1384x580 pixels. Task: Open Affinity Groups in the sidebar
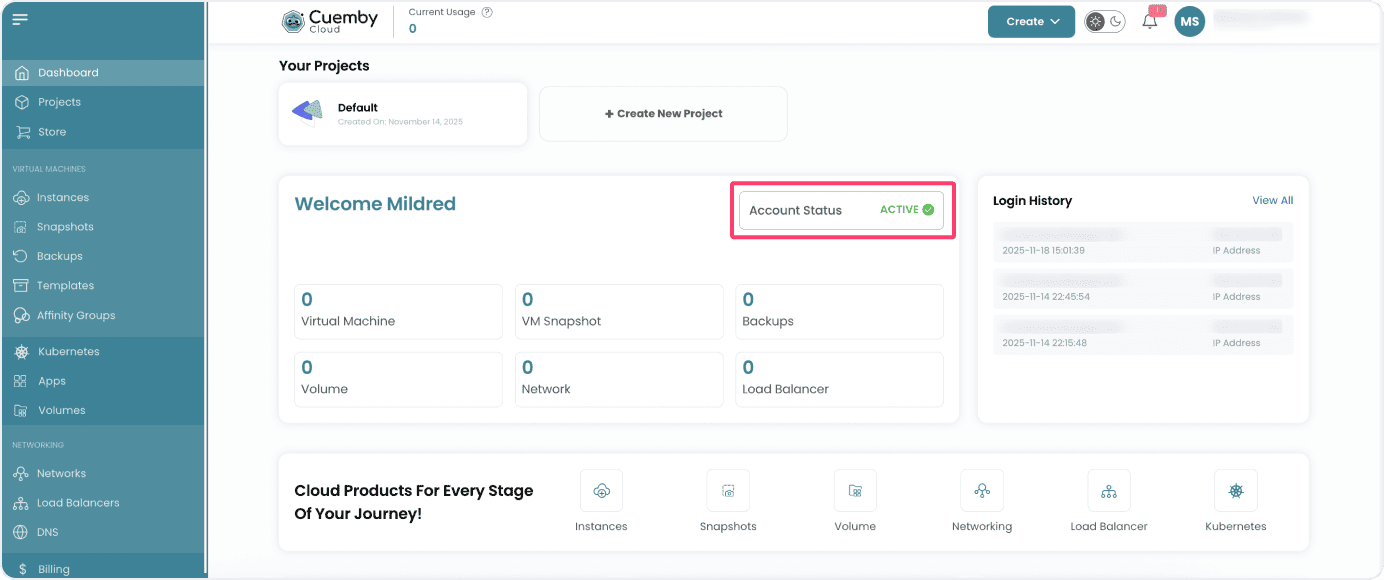76,315
